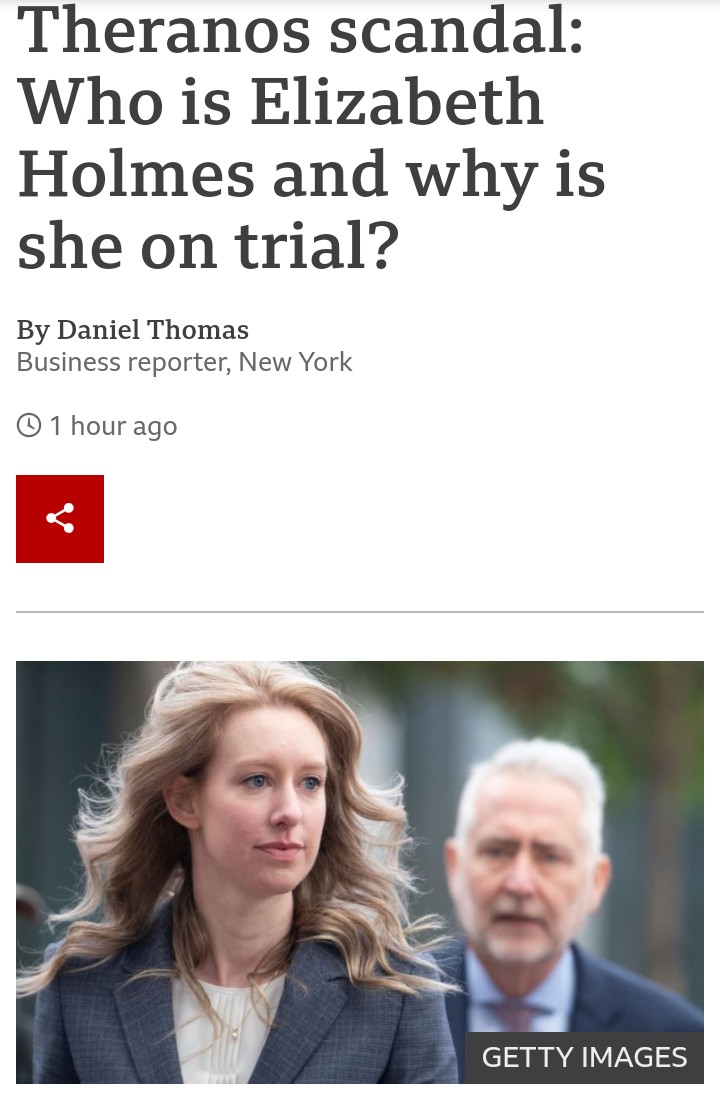
Task: Click the GETTY IMAGES credit label
Action: point(585,1057)
